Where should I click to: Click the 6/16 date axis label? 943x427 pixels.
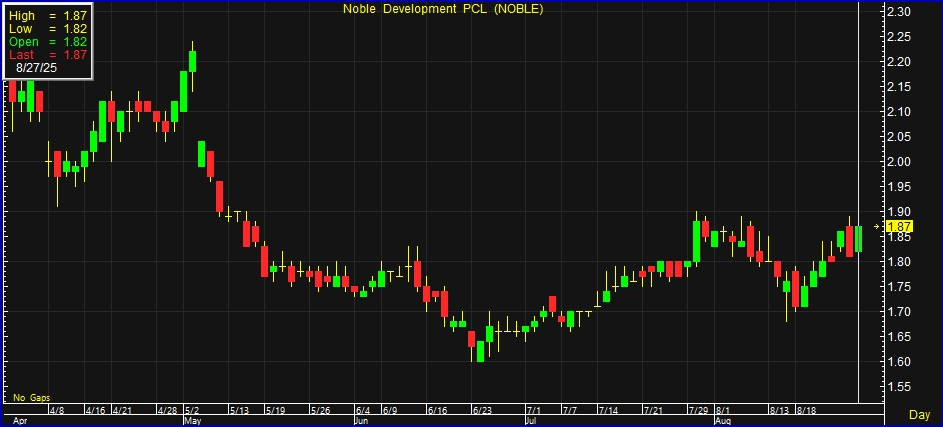tap(437, 411)
